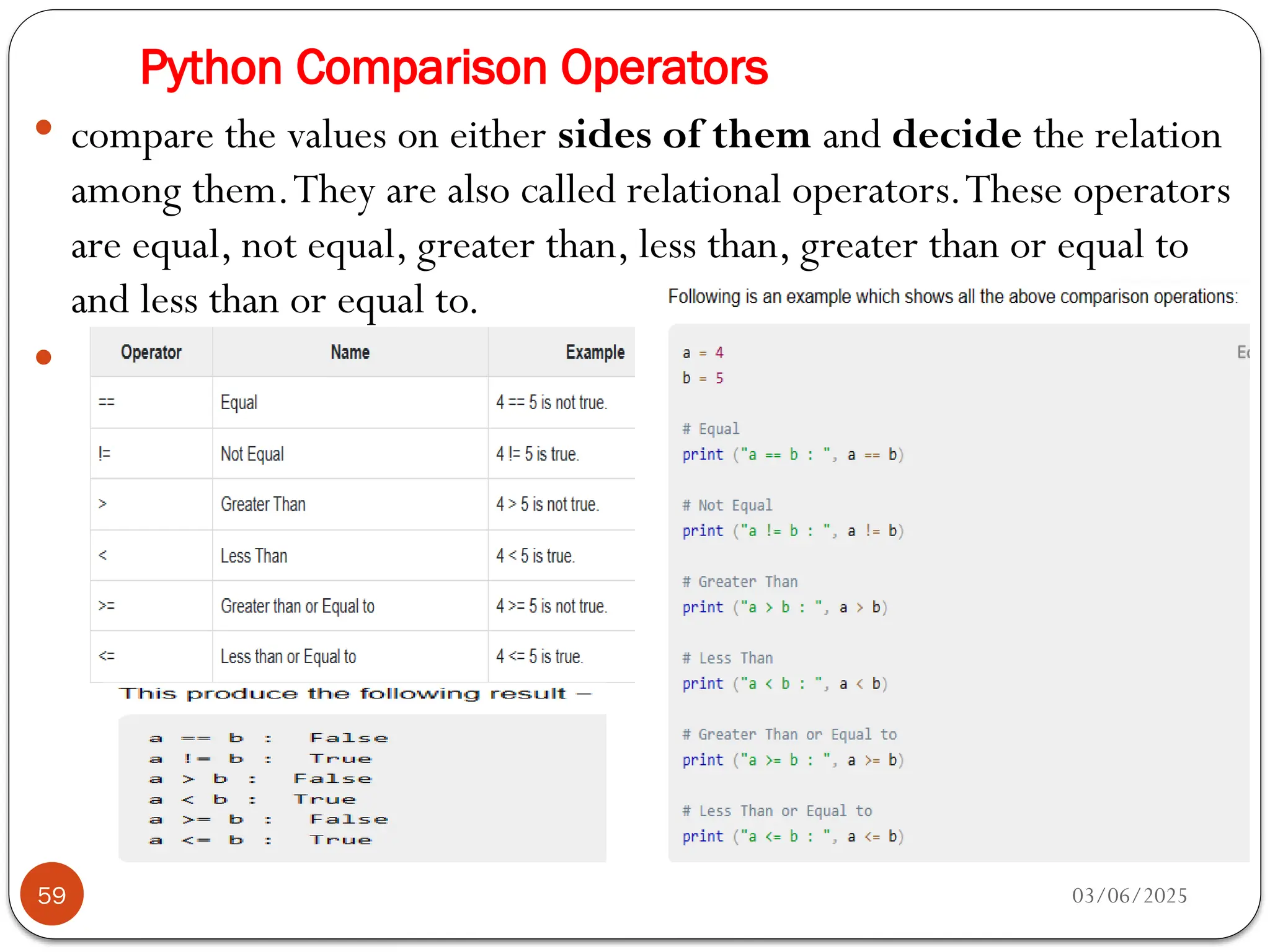Click the "# Less Than" code comment
The height and width of the screenshot is (952, 1270).
click(x=727, y=658)
